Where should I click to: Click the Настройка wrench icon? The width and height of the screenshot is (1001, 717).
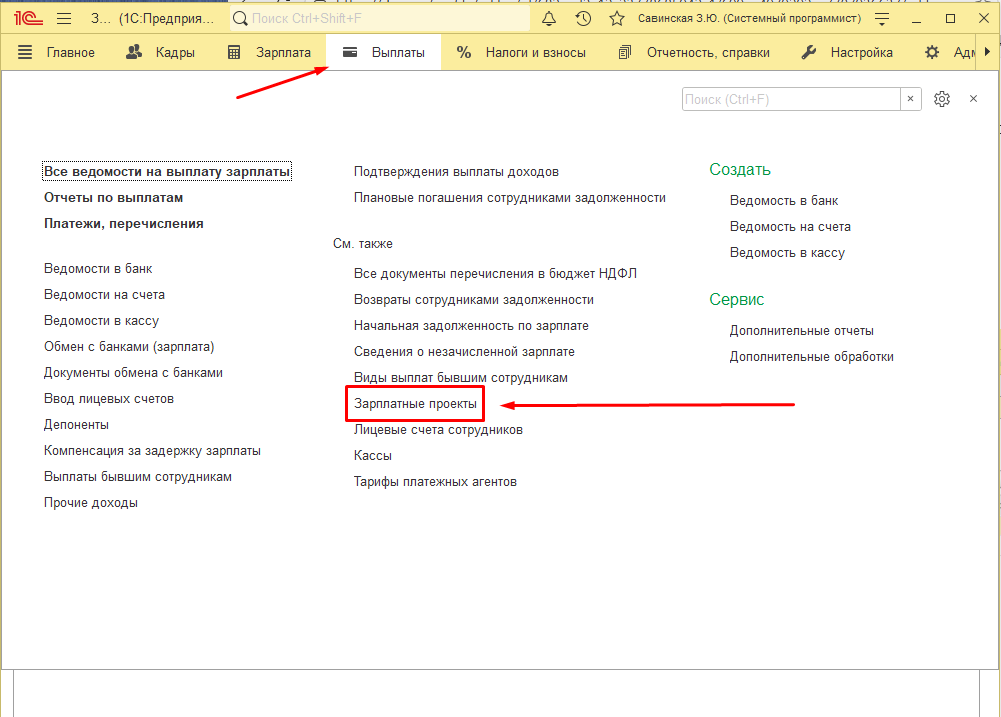809,52
